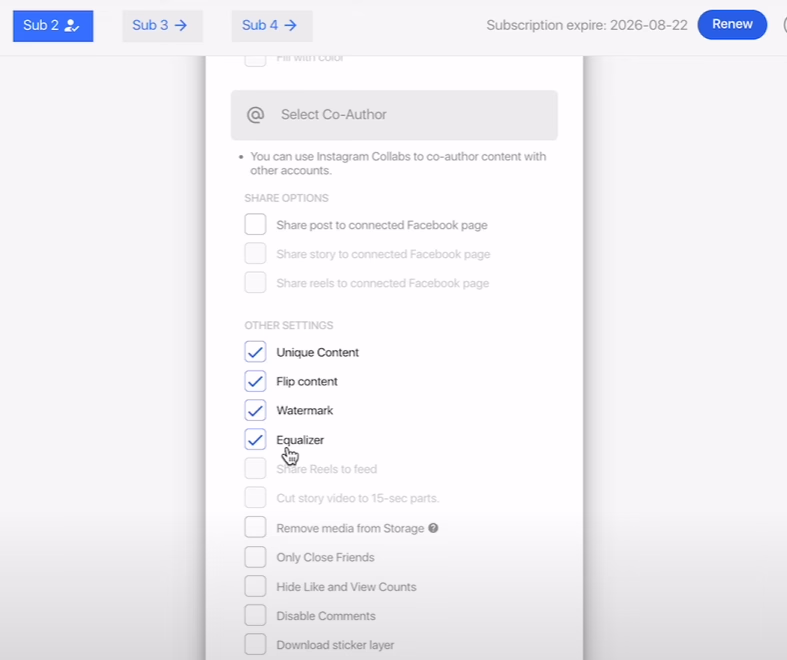
Task: Click the SHARE OPTIONS heading
Action: point(286,198)
